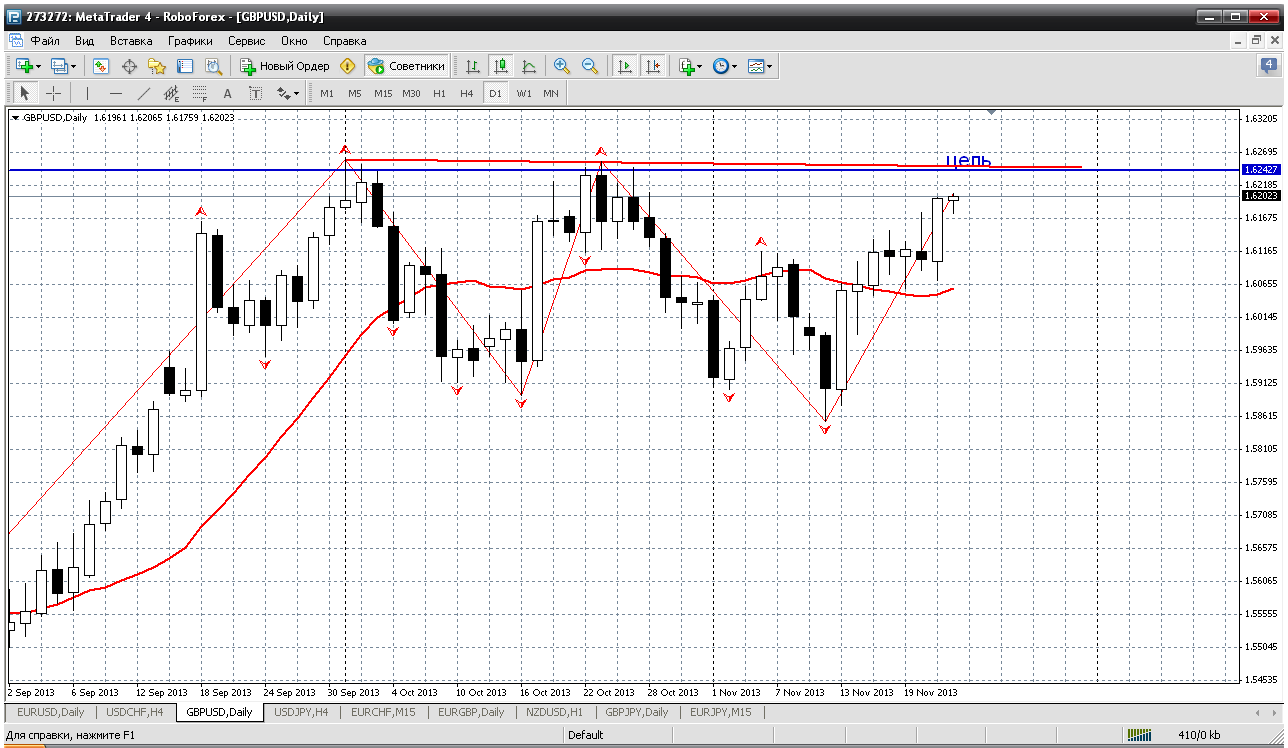Switch to NZDUSD,H1 chart tab
The height and width of the screenshot is (748, 1288).
pyautogui.click(x=555, y=712)
